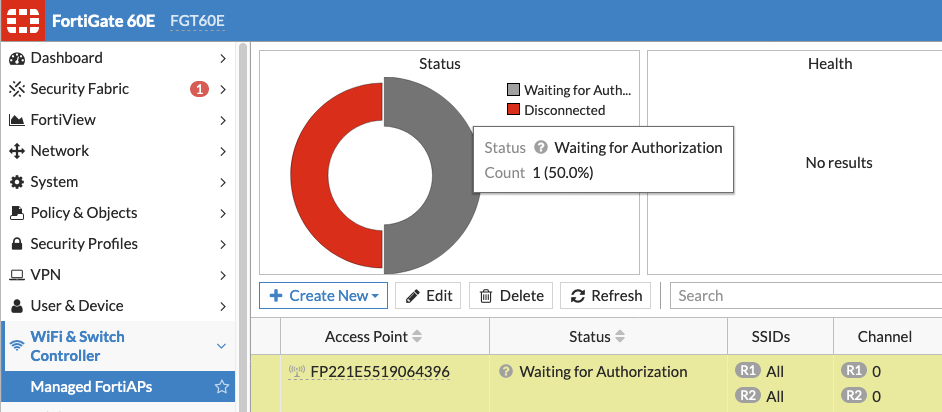Screen dimensions: 942x412
Task: Click the FP221E5519064396 access point link
Action: (x=380, y=372)
